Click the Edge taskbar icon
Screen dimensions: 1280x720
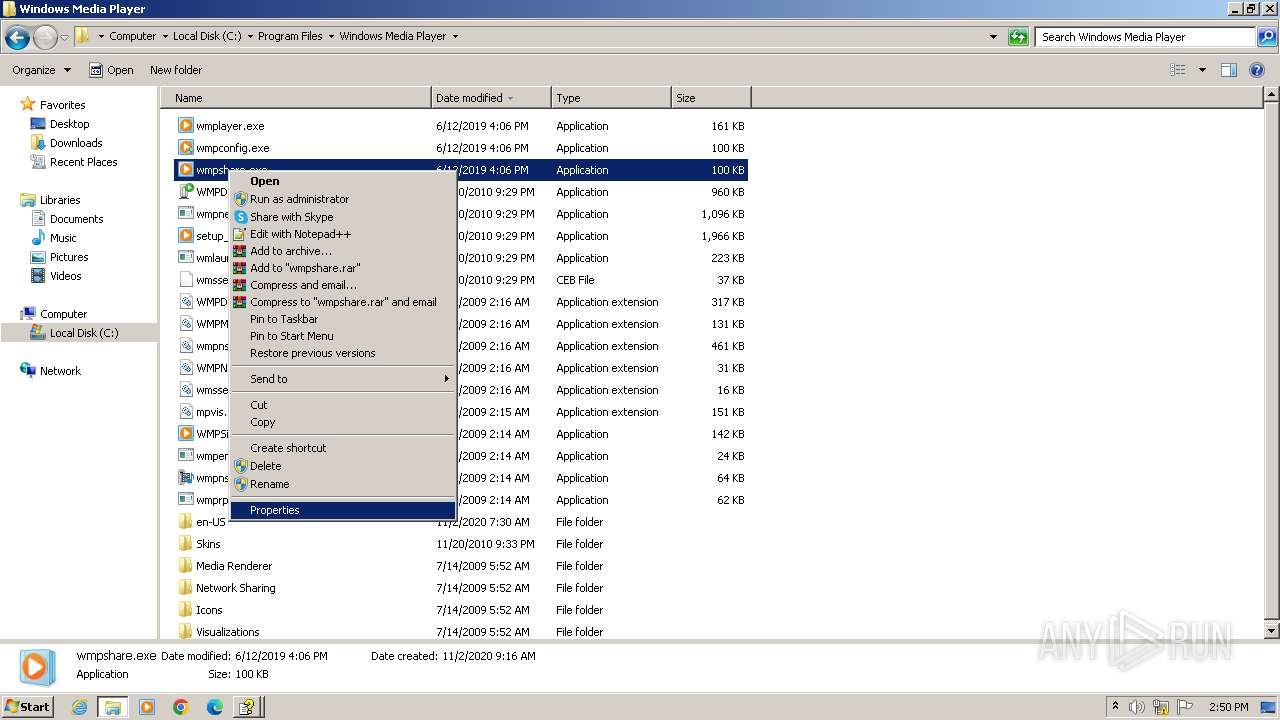pyautogui.click(x=214, y=707)
